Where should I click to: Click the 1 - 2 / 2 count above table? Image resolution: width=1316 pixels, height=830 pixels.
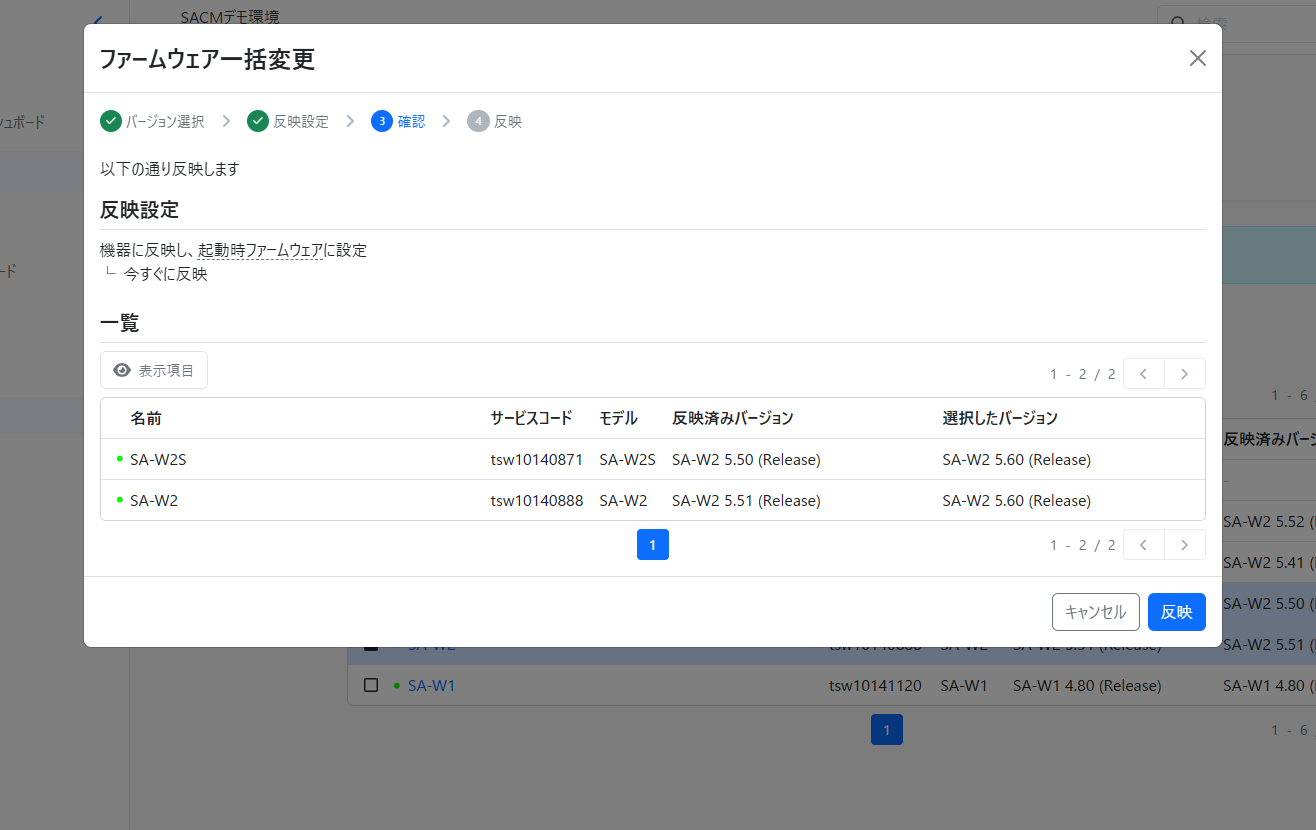[1083, 374]
